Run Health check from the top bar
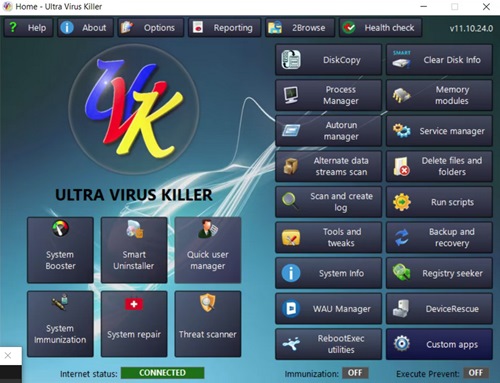The width and height of the screenshot is (500, 383). 381,27
